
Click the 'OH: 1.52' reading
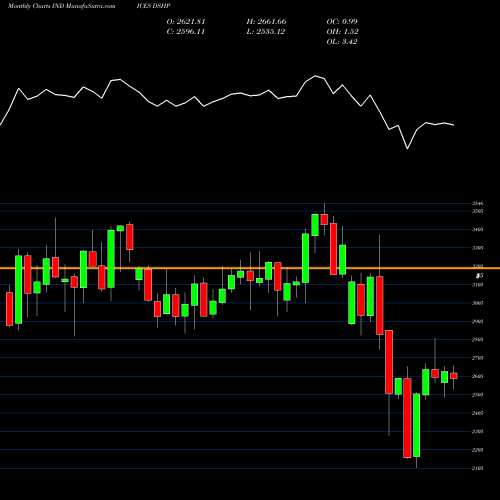pyautogui.click(x=342, y=32)
